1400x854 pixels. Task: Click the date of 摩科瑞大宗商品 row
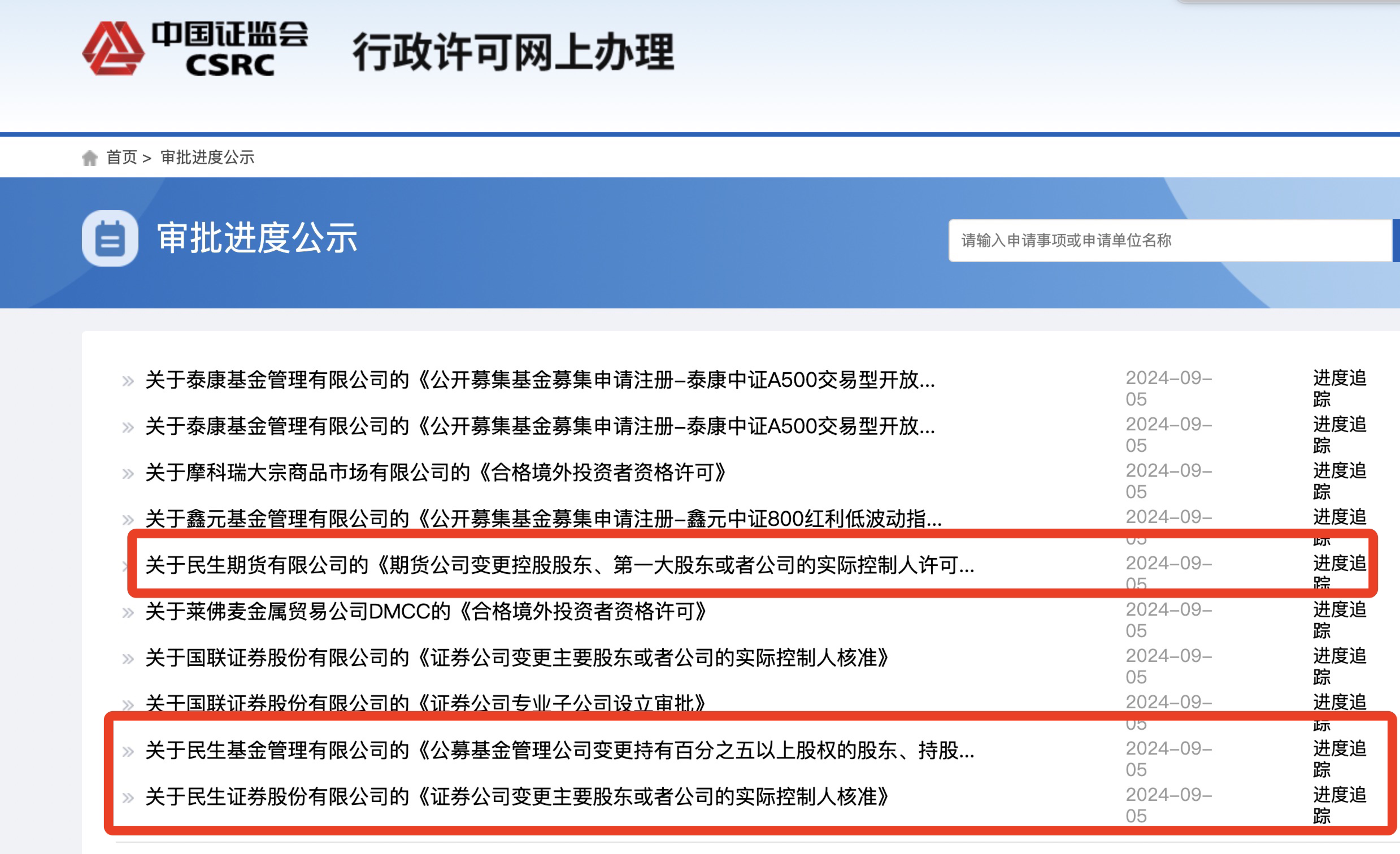click(1169, 481)
